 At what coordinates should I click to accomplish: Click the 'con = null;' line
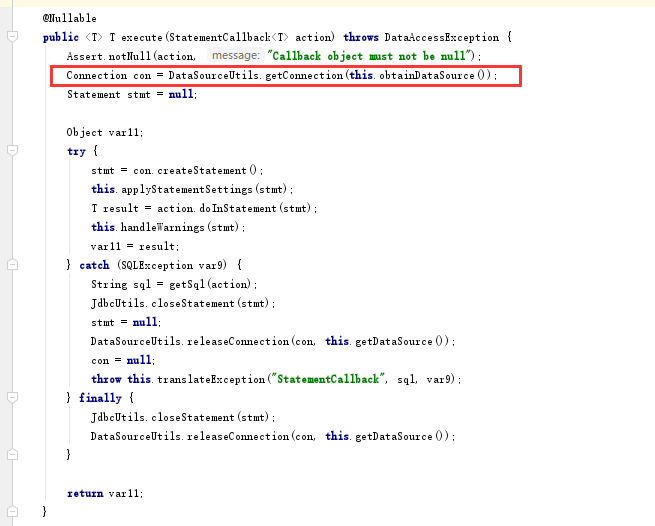point(123,360)
